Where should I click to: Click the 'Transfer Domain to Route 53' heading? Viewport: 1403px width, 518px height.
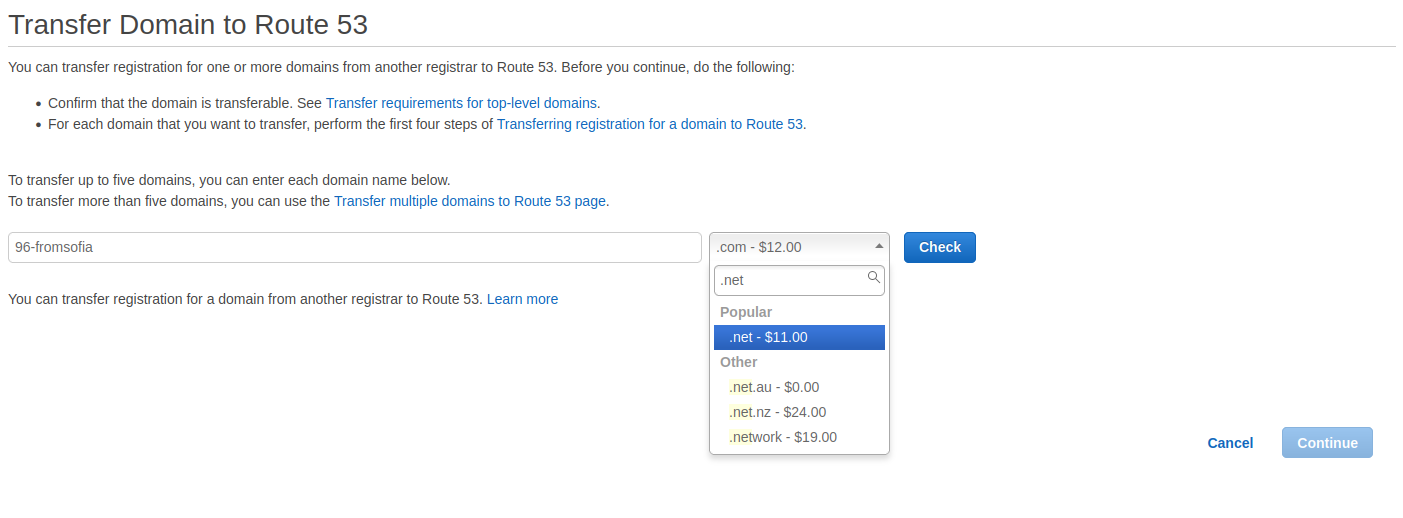click(188, 25)
